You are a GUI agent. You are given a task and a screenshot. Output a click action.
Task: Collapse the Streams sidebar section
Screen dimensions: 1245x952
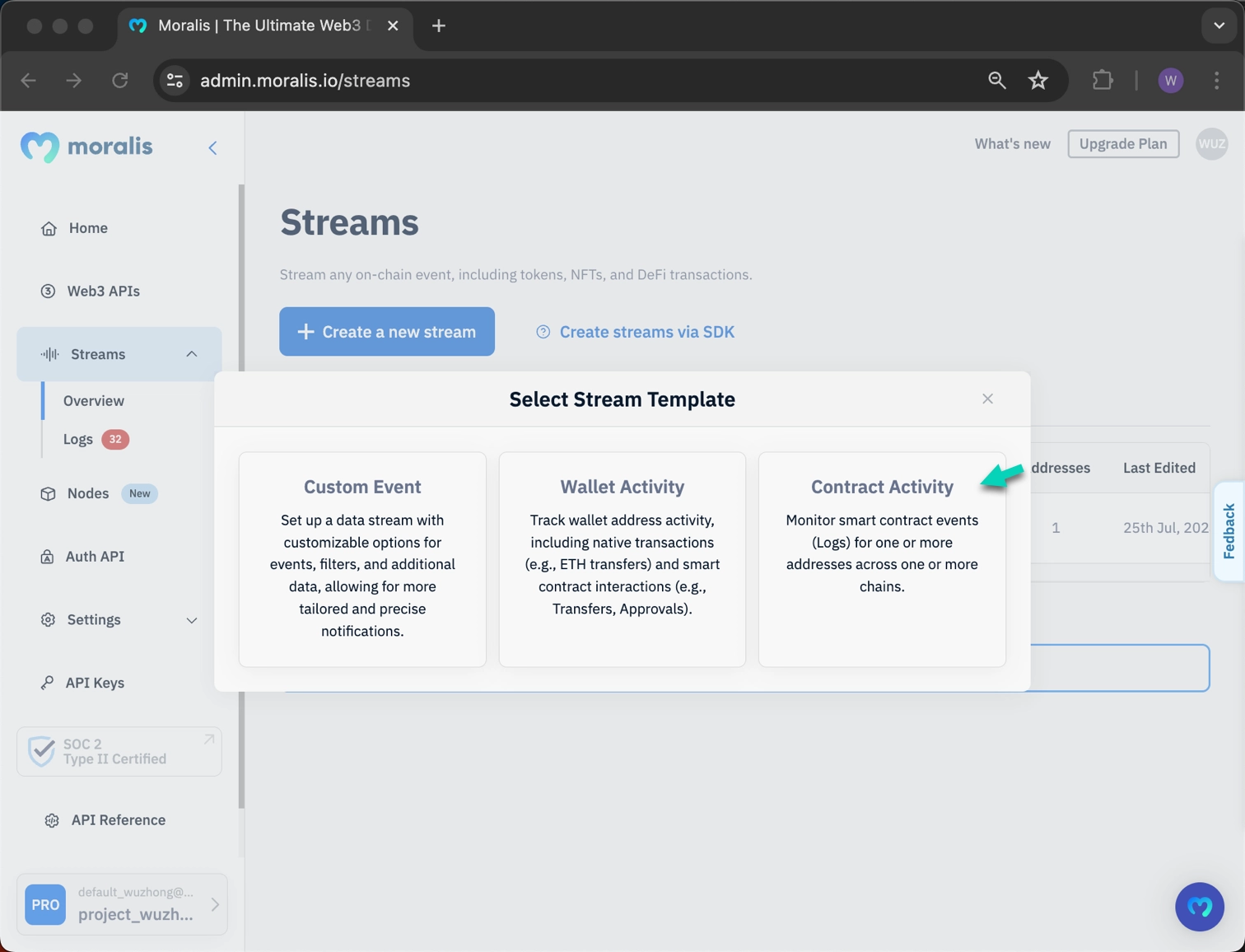(191, 354)
